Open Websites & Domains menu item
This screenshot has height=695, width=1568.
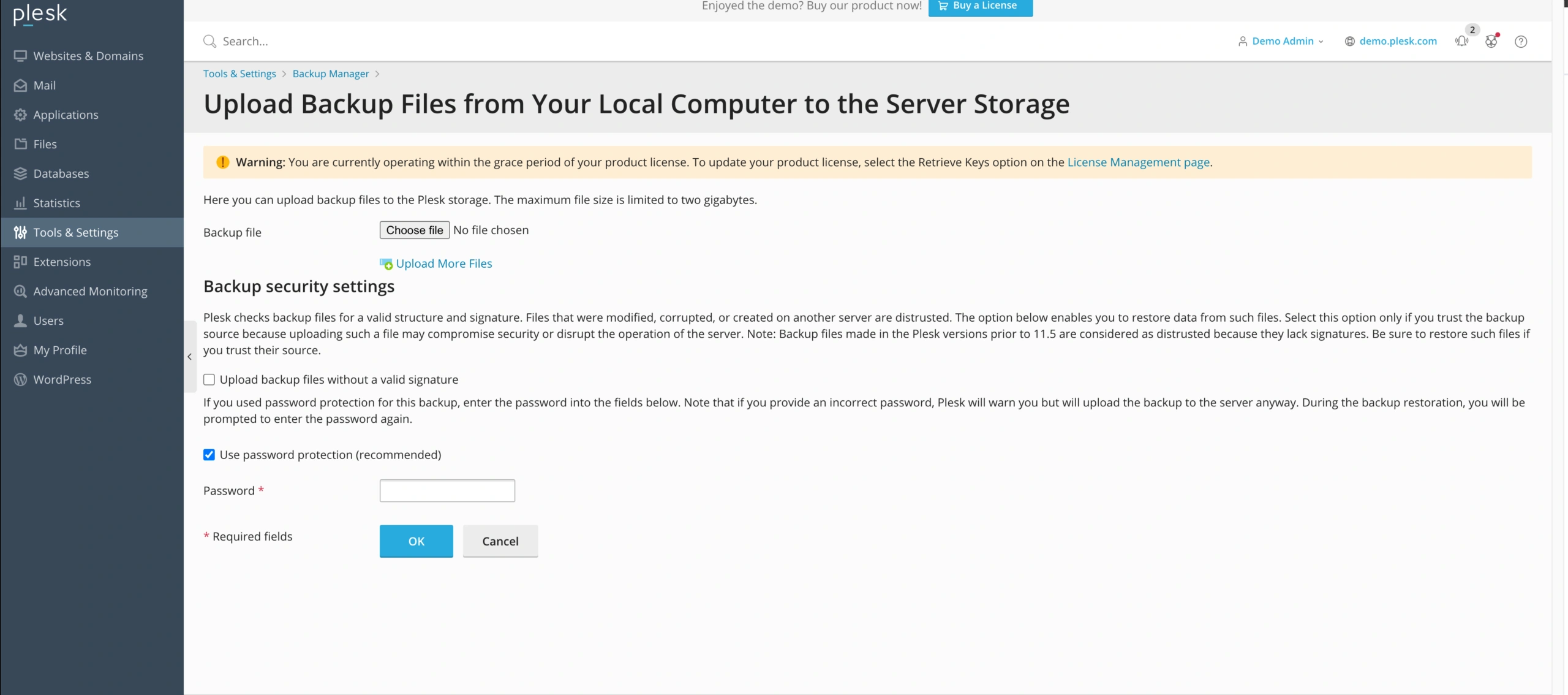pos(92,56)
